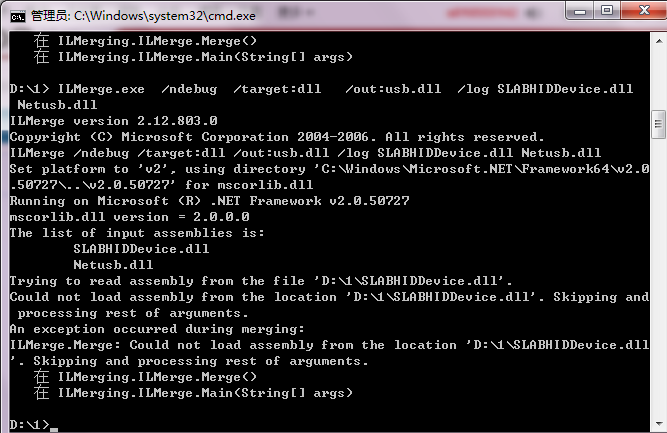This screenshot has height=433, width=667.
Task: Click the 'The list of input assemblies is' line
Action: [x=137, y=233]
